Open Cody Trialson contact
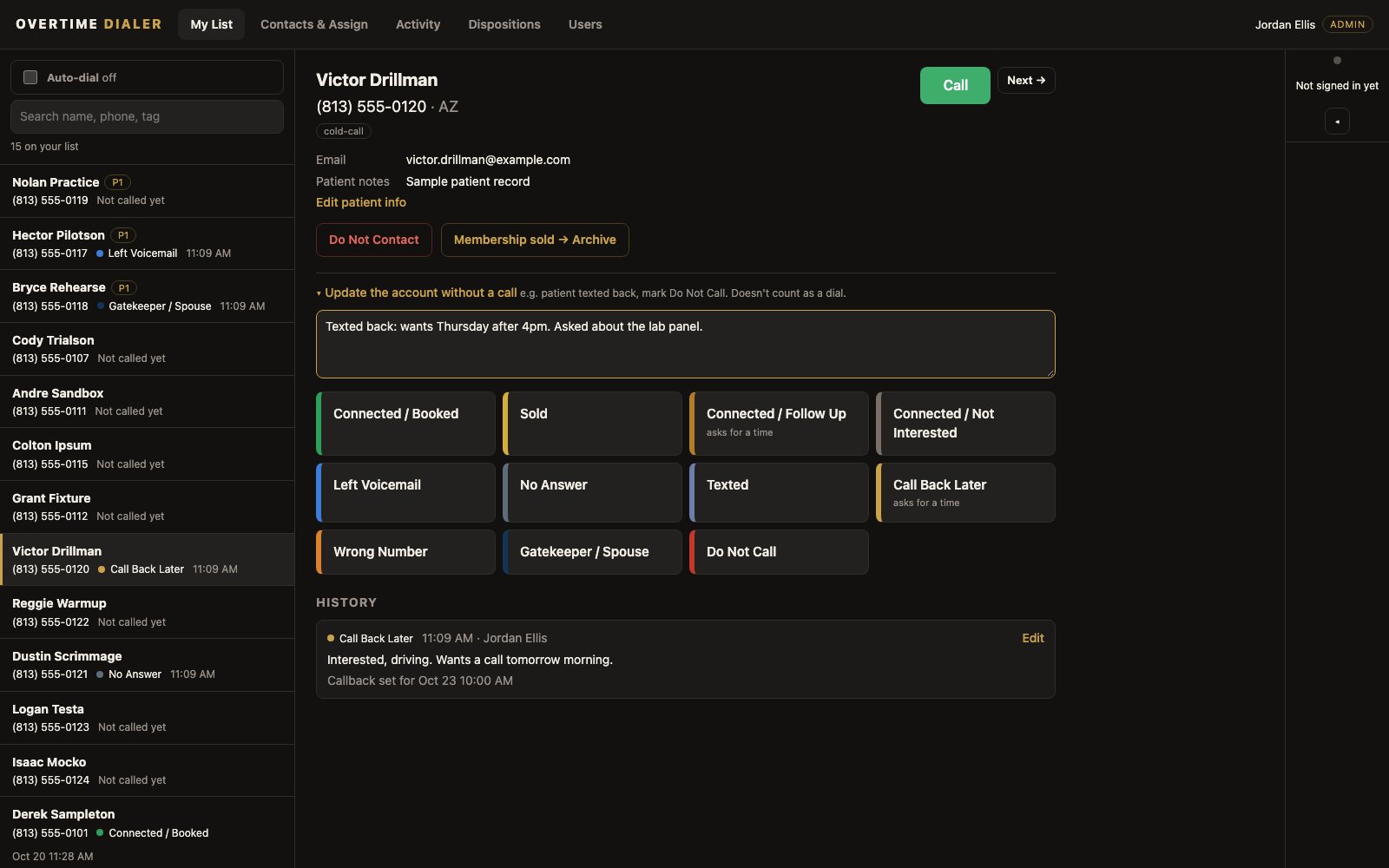 pos(147,349)
